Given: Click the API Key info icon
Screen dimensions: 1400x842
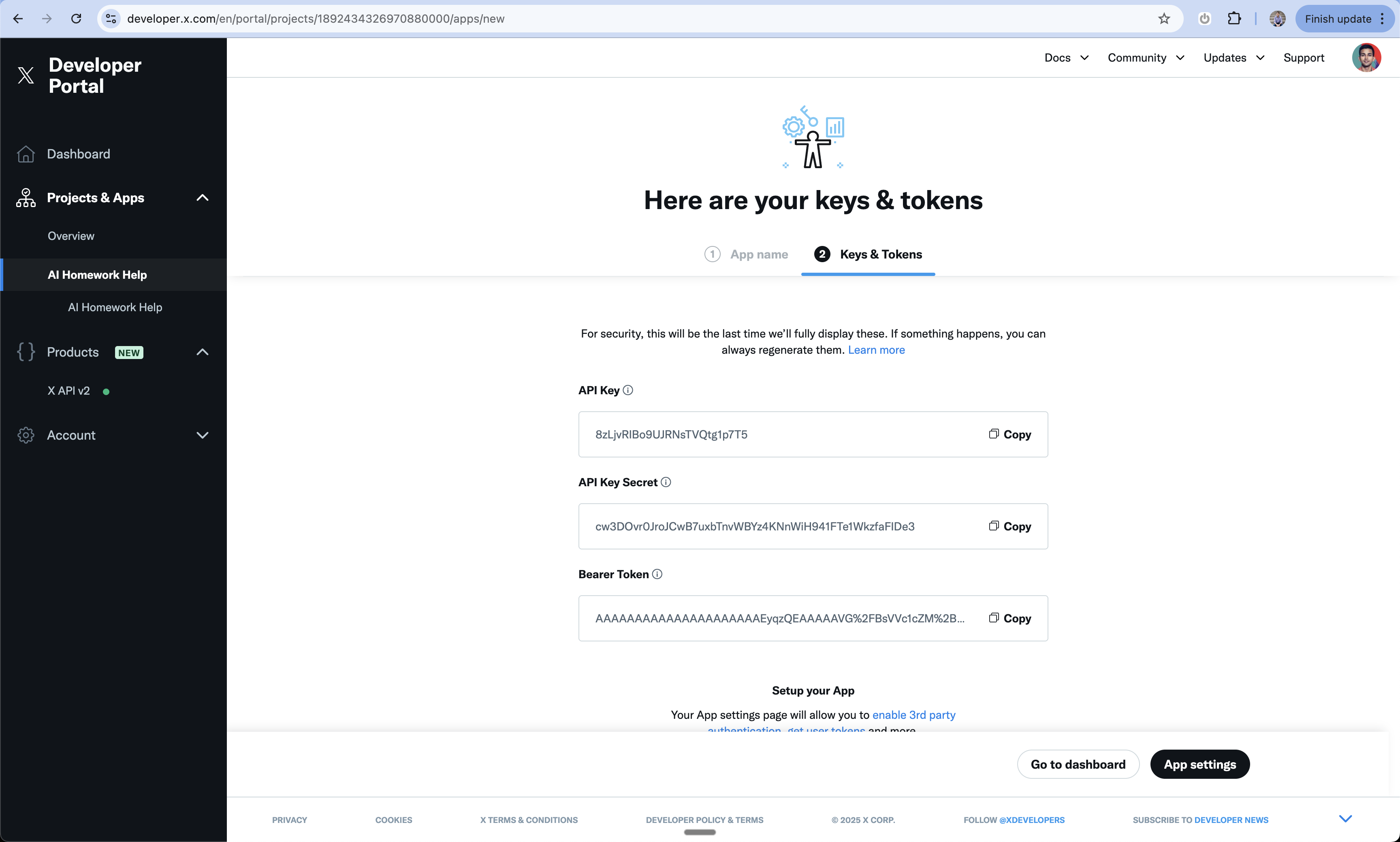Looking at the screenshot, I should pyautogui.click(x=627, y=390).
